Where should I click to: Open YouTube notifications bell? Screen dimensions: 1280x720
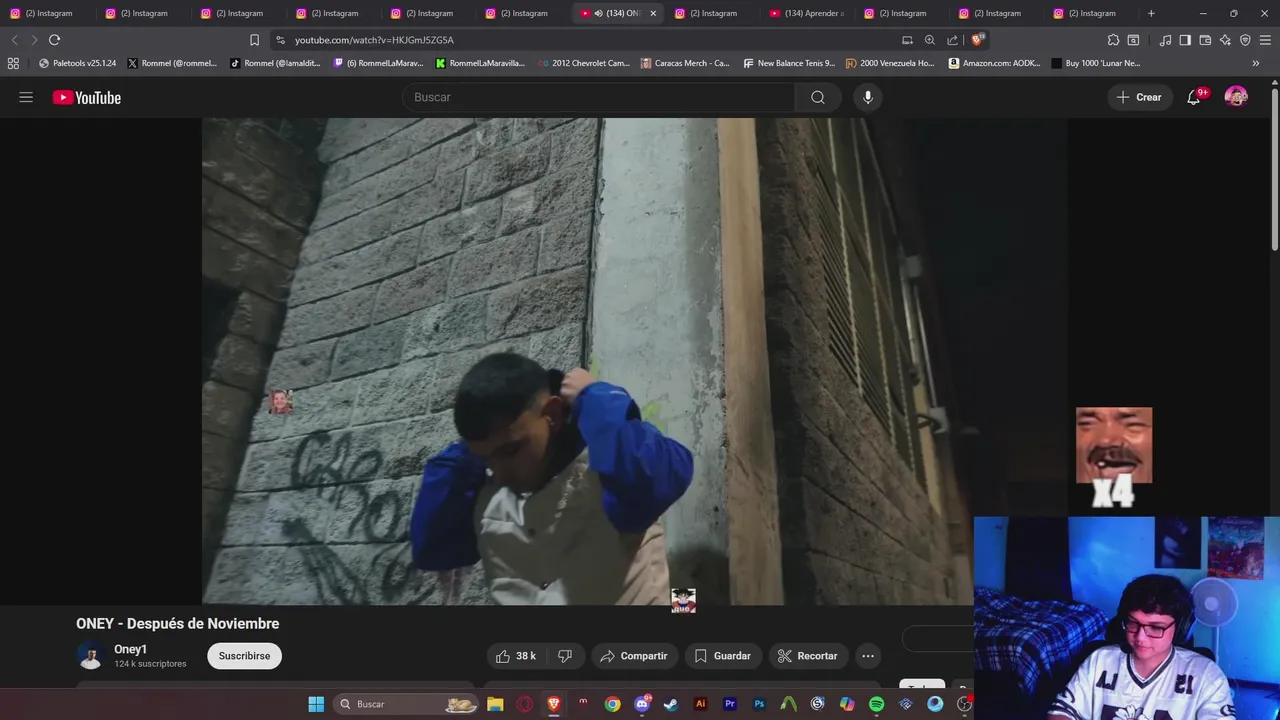1194,97
